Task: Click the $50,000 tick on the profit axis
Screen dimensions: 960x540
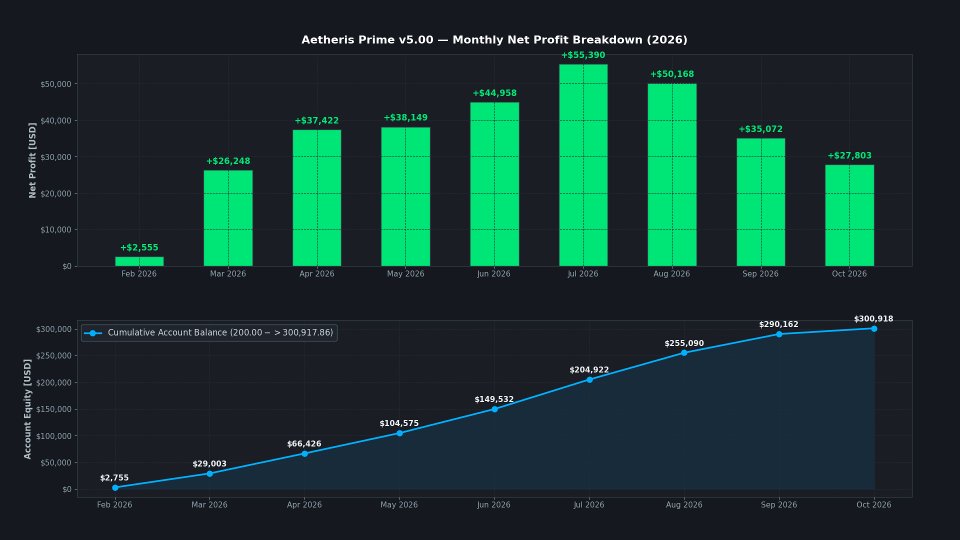Action: (56, 84)
